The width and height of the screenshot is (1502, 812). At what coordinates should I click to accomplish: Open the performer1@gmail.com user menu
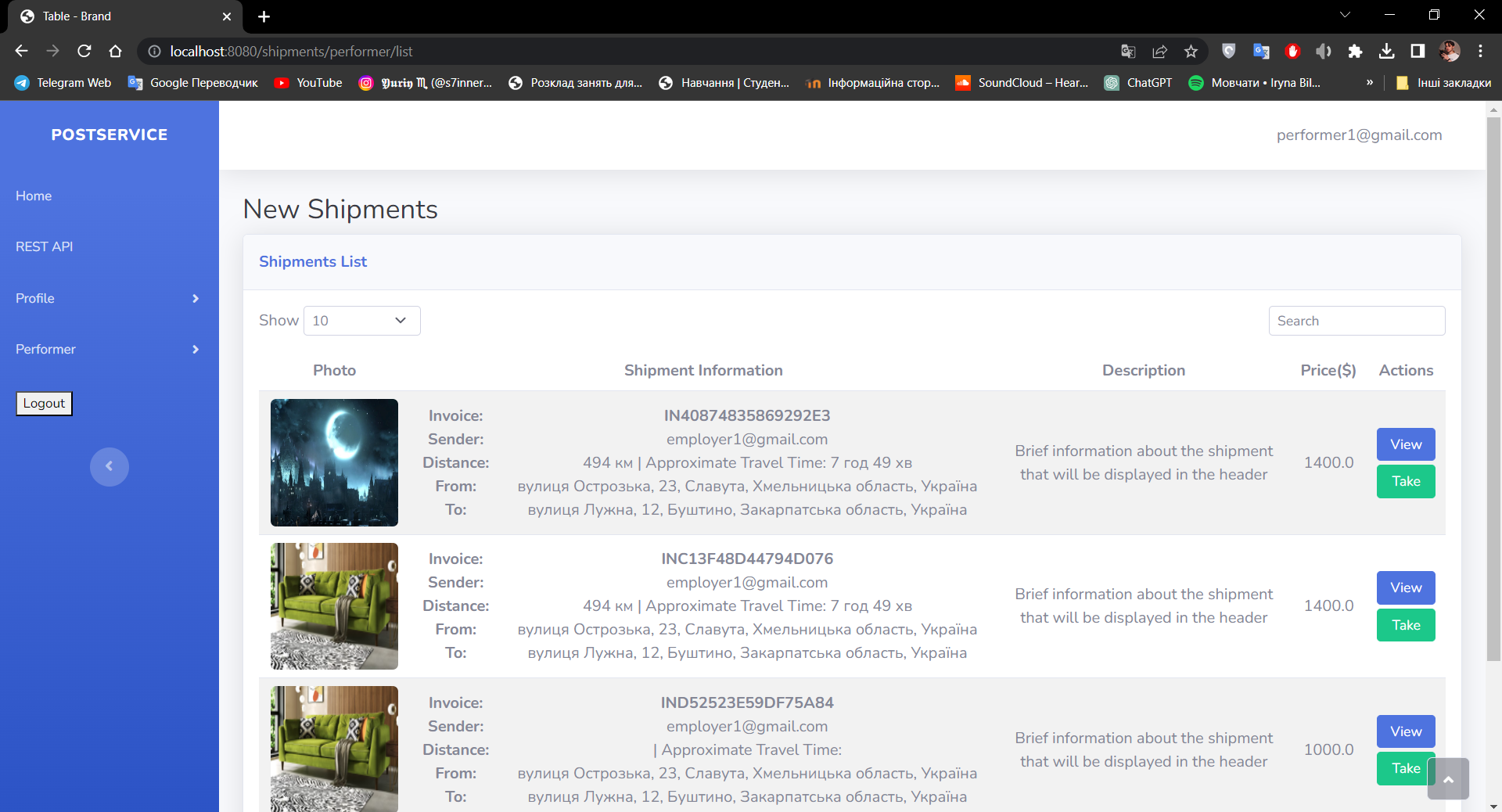coord(1359,135)
